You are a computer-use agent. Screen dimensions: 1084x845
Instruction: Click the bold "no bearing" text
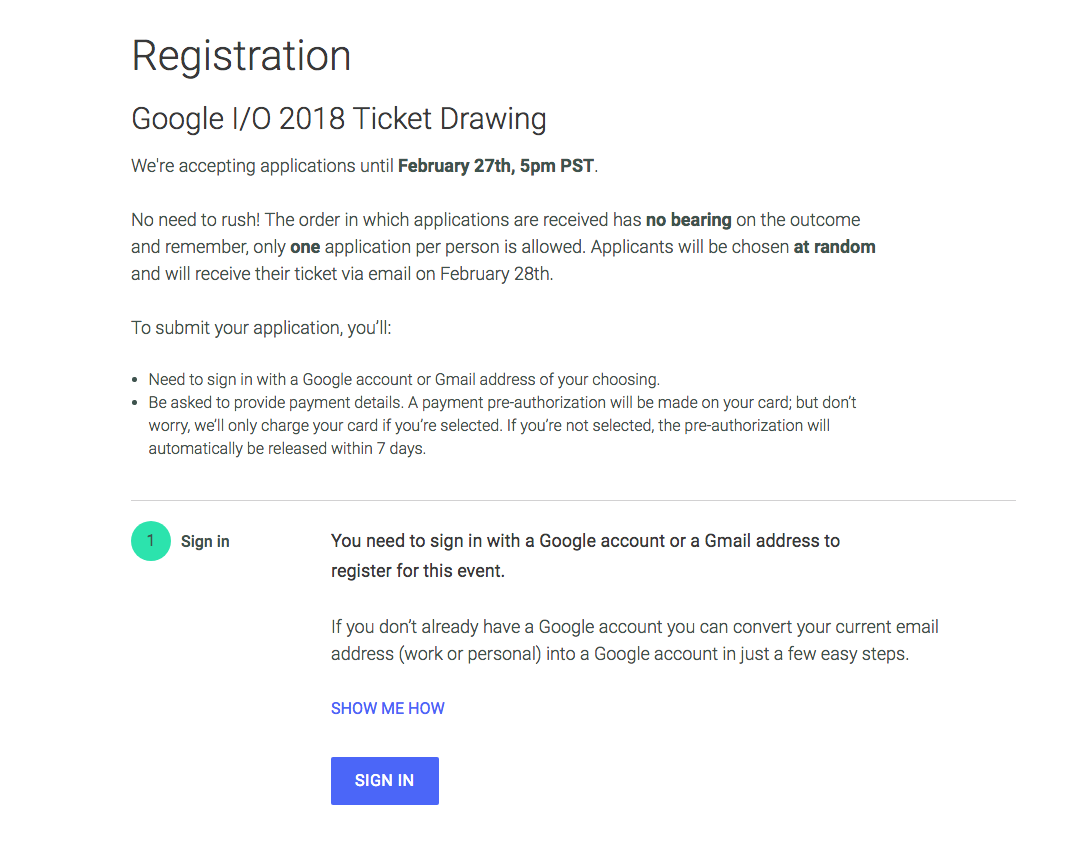[x=688, y=220]
